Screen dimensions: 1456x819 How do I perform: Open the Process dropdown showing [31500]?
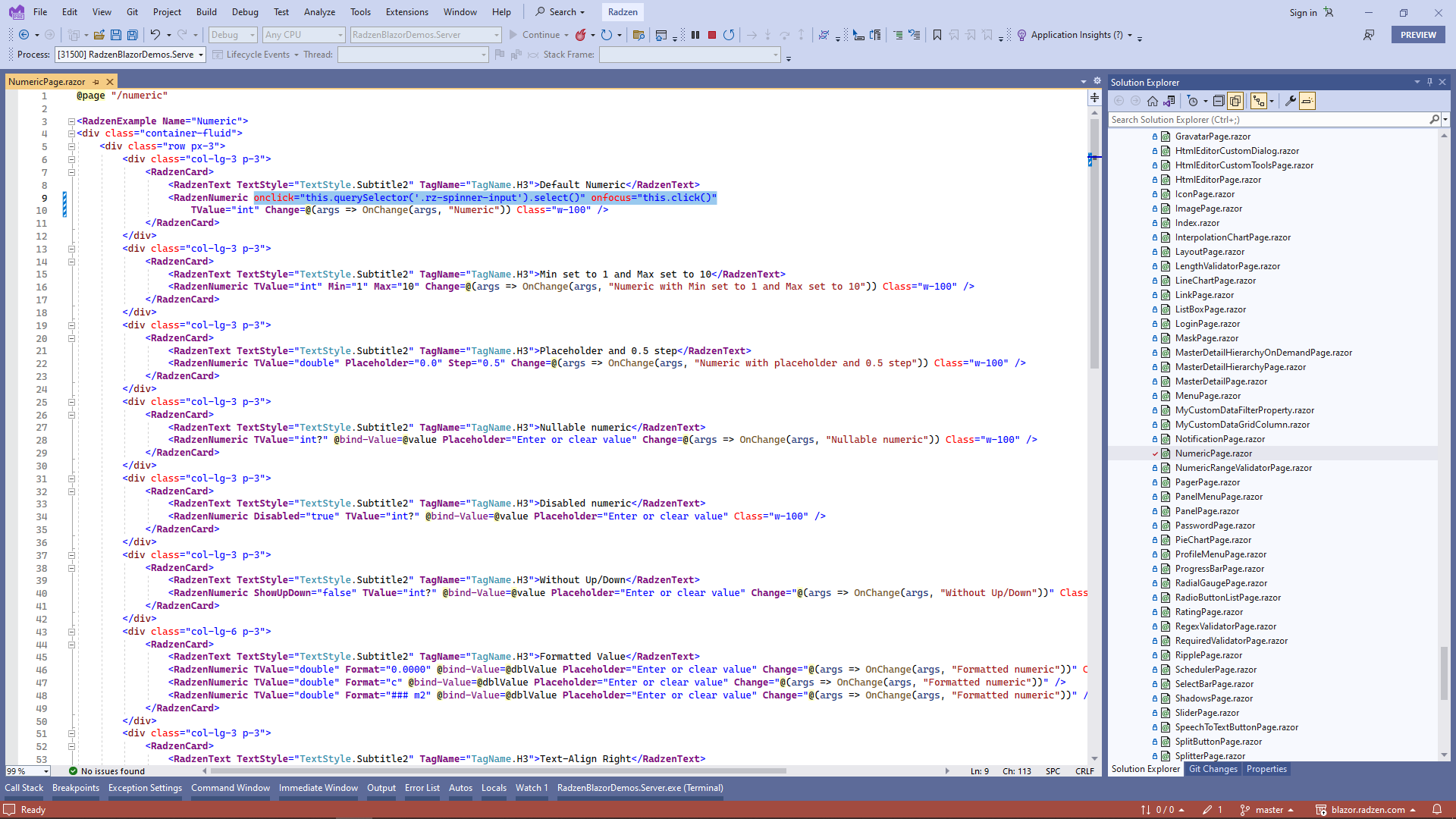(130, 55)
